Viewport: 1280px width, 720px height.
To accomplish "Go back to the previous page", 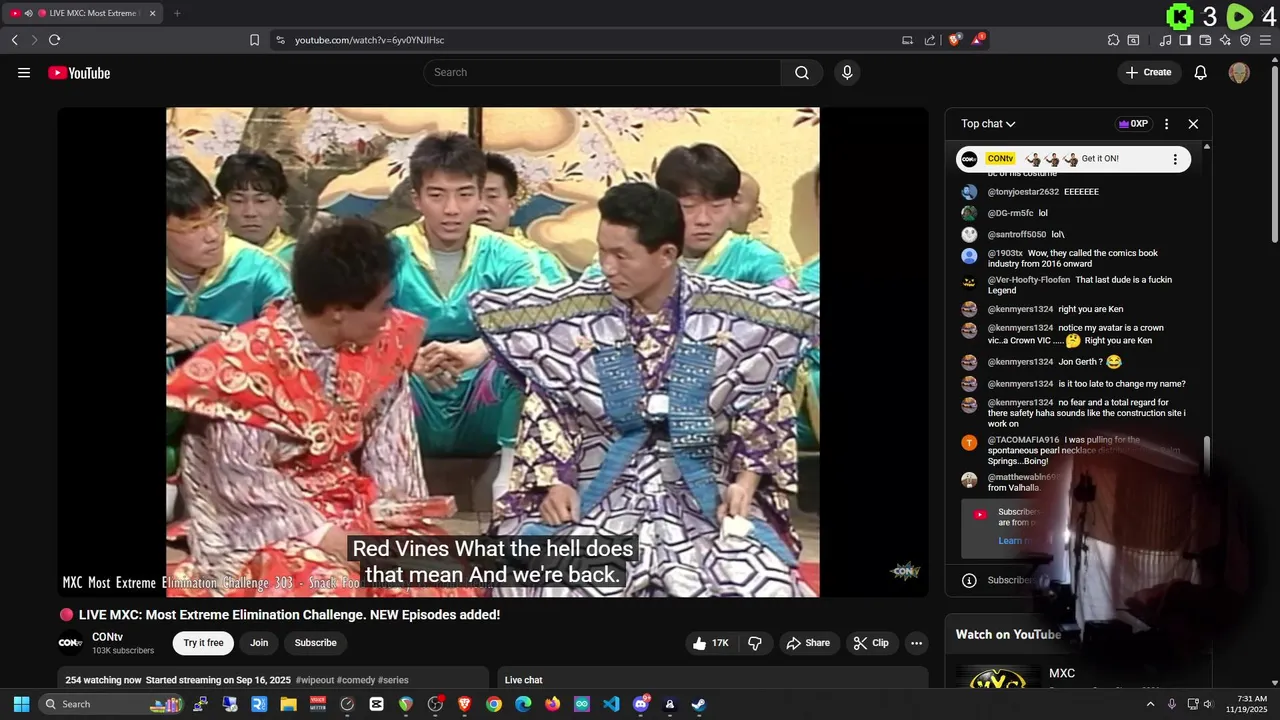I will [14, 40].
